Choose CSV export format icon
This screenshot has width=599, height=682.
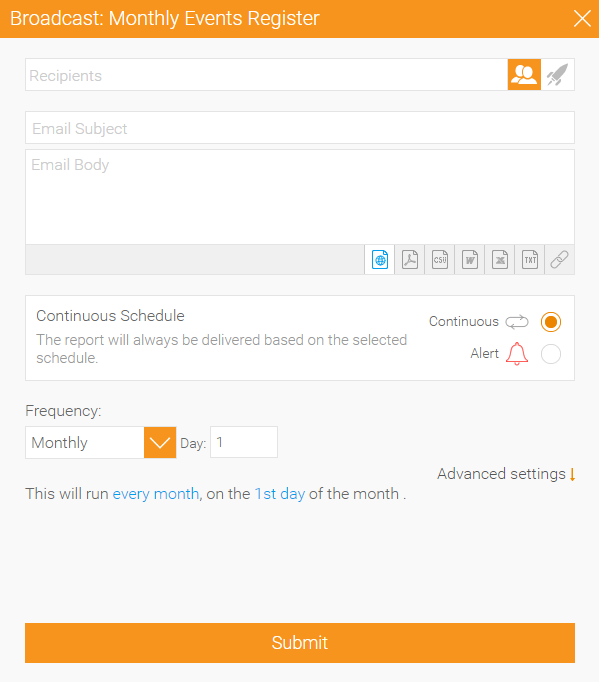[440, 260]
